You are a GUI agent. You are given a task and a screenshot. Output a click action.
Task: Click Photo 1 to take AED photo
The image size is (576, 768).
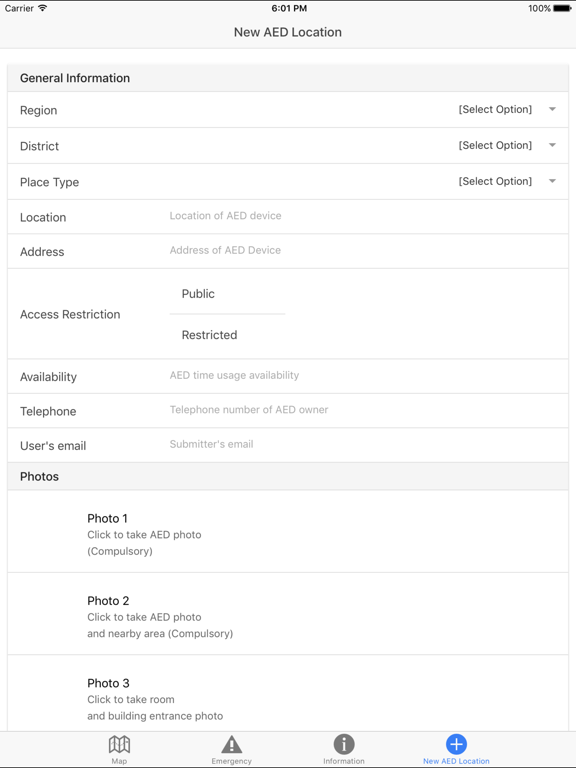[x=288, y=531]
